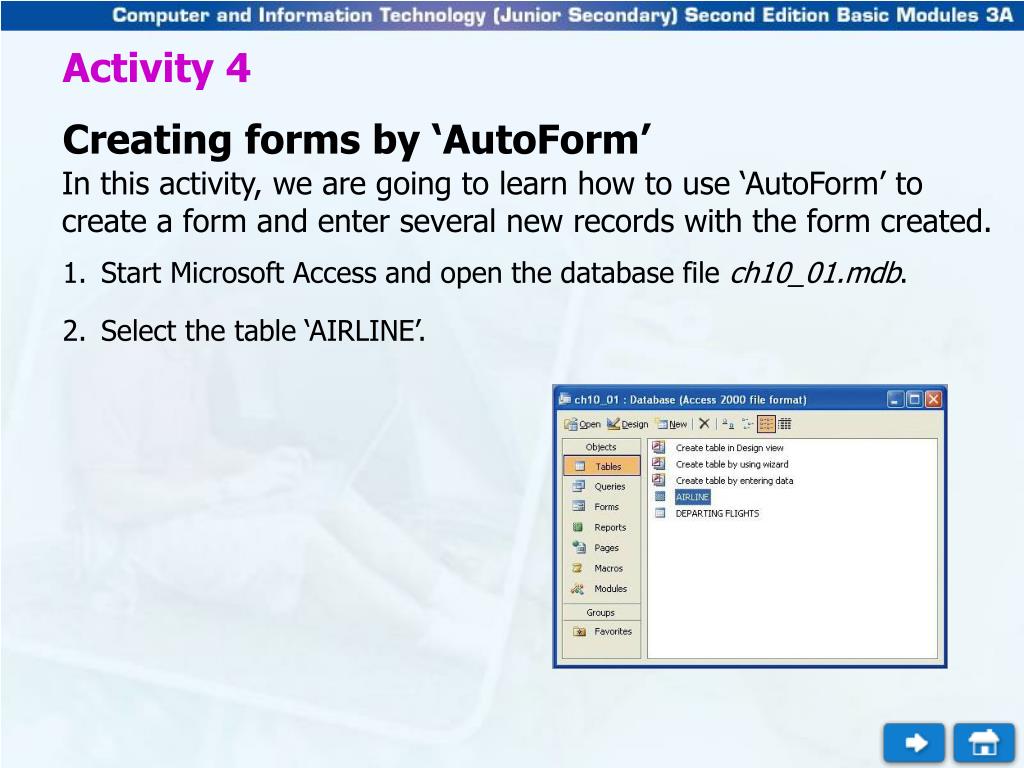Click the Pages icon in Objects bar
Image resolution: width=1024 pixels, height=768 pixels.
pyautogui.click(x=579, y=547)
